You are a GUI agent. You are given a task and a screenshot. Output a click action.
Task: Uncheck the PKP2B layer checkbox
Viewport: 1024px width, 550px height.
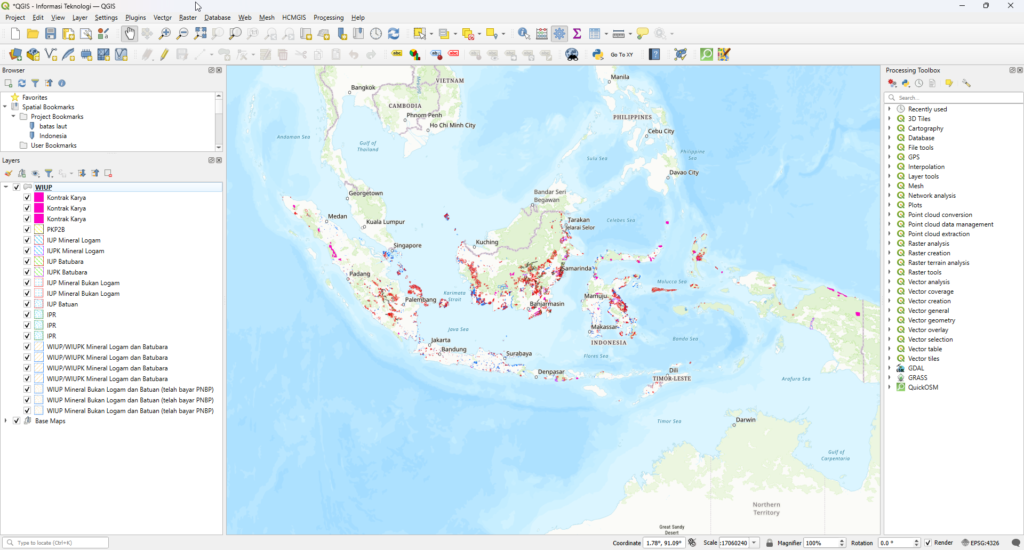click(27, 230)
